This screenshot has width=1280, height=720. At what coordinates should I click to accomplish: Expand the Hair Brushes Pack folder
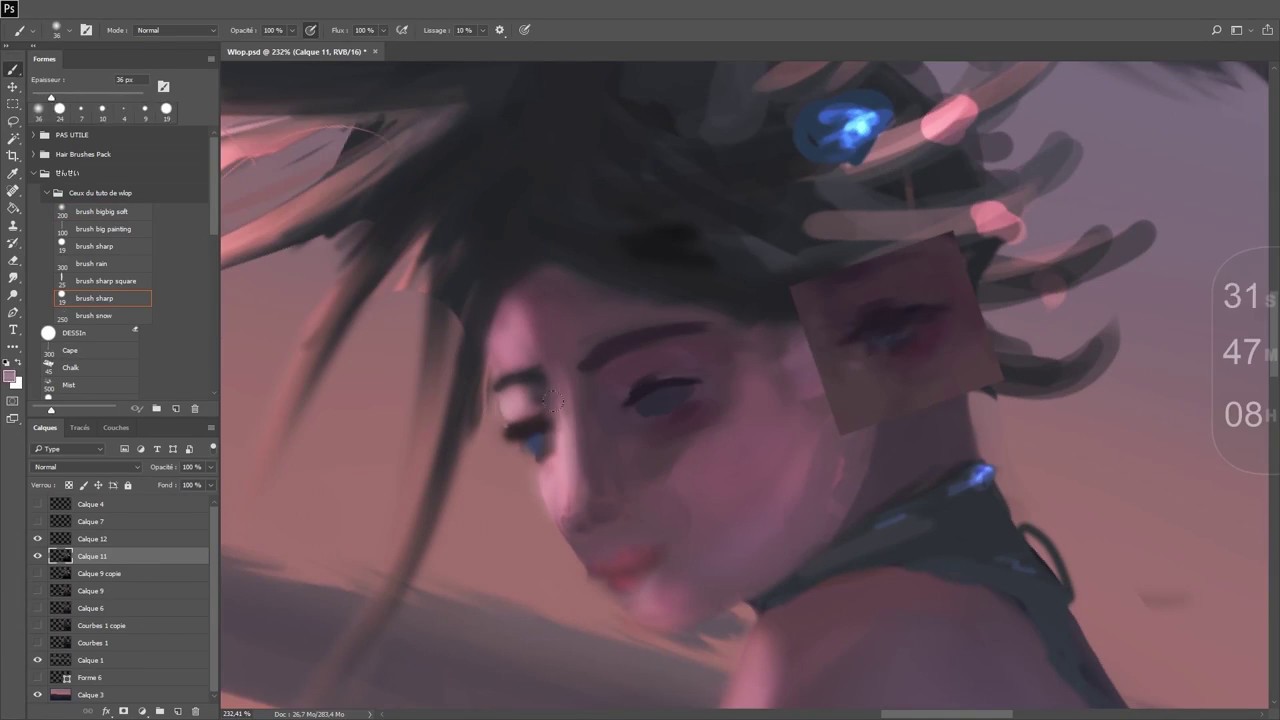pos(33,154)
